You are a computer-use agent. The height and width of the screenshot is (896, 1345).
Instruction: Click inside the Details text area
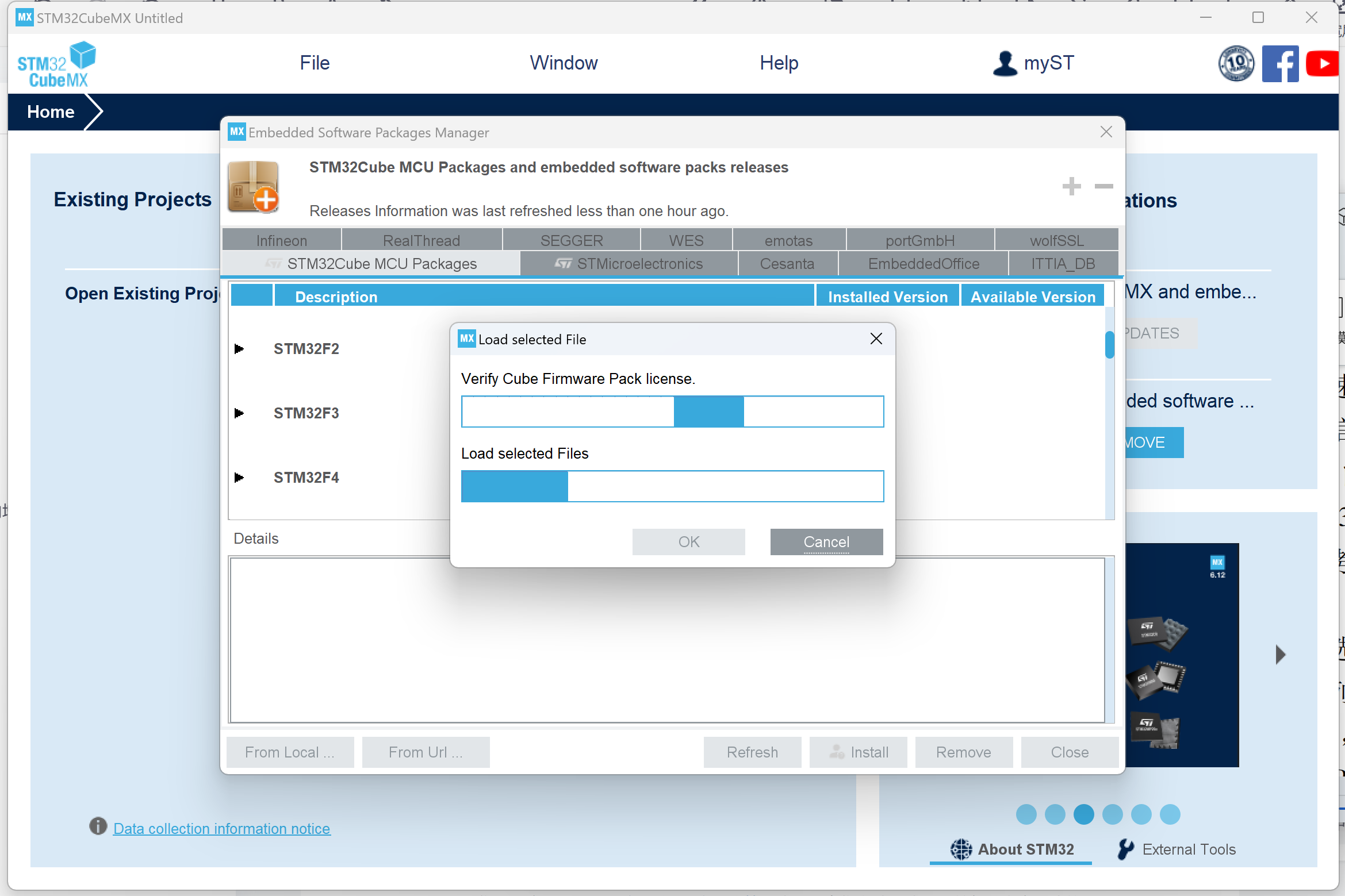tap(667, 640)
